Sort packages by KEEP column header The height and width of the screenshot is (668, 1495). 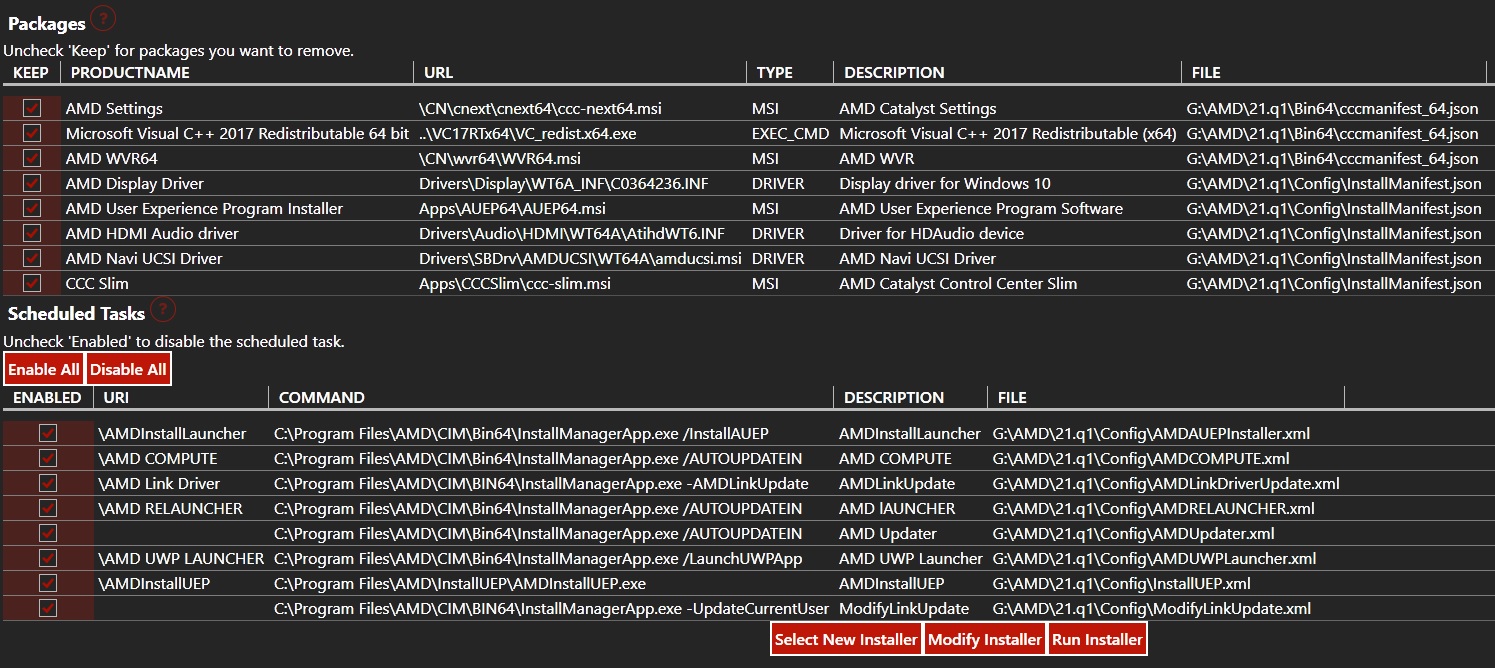click(31, 72)
